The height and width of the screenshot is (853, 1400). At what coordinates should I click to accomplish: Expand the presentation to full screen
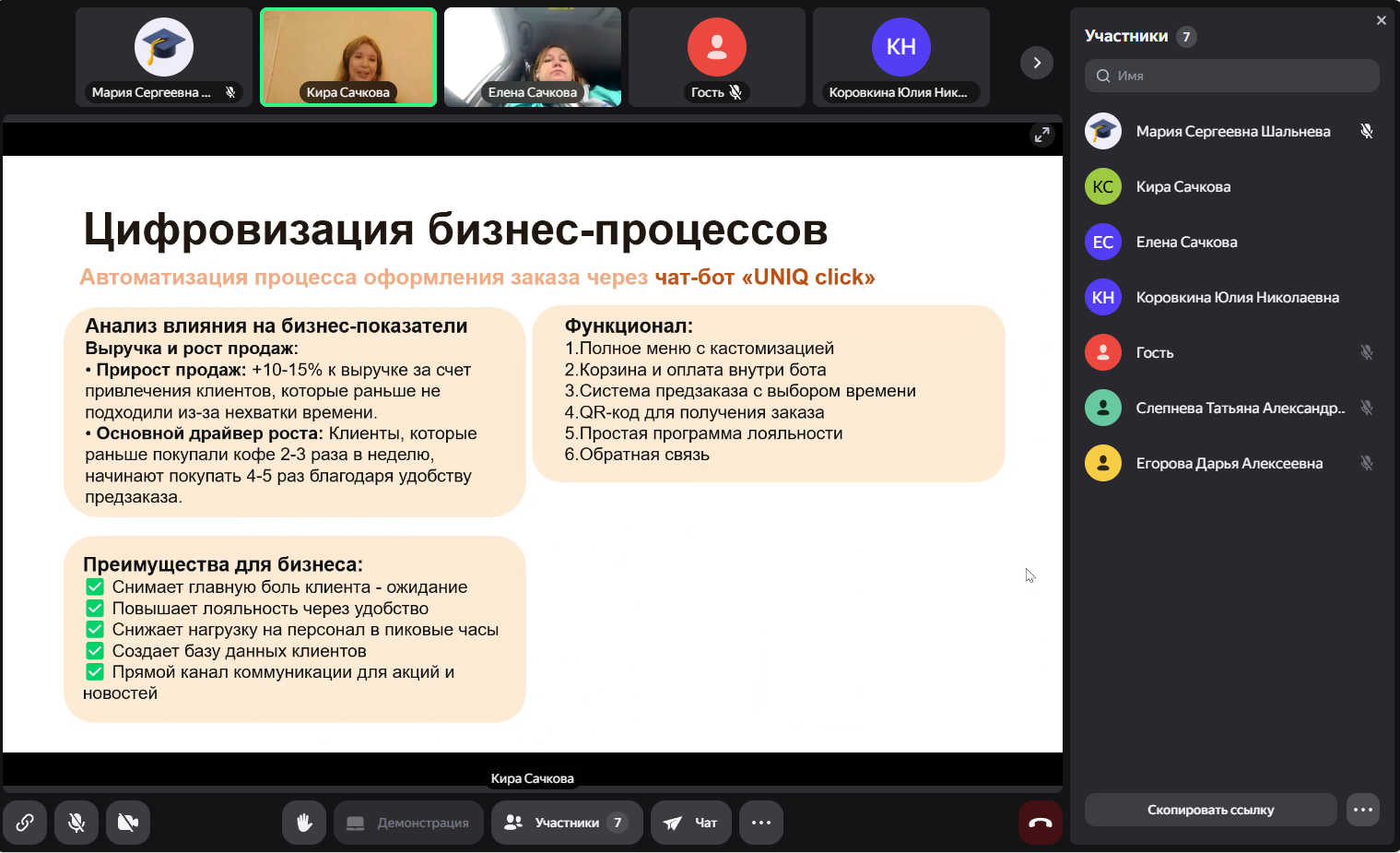pyautogui.click(x=1041, y=136)
